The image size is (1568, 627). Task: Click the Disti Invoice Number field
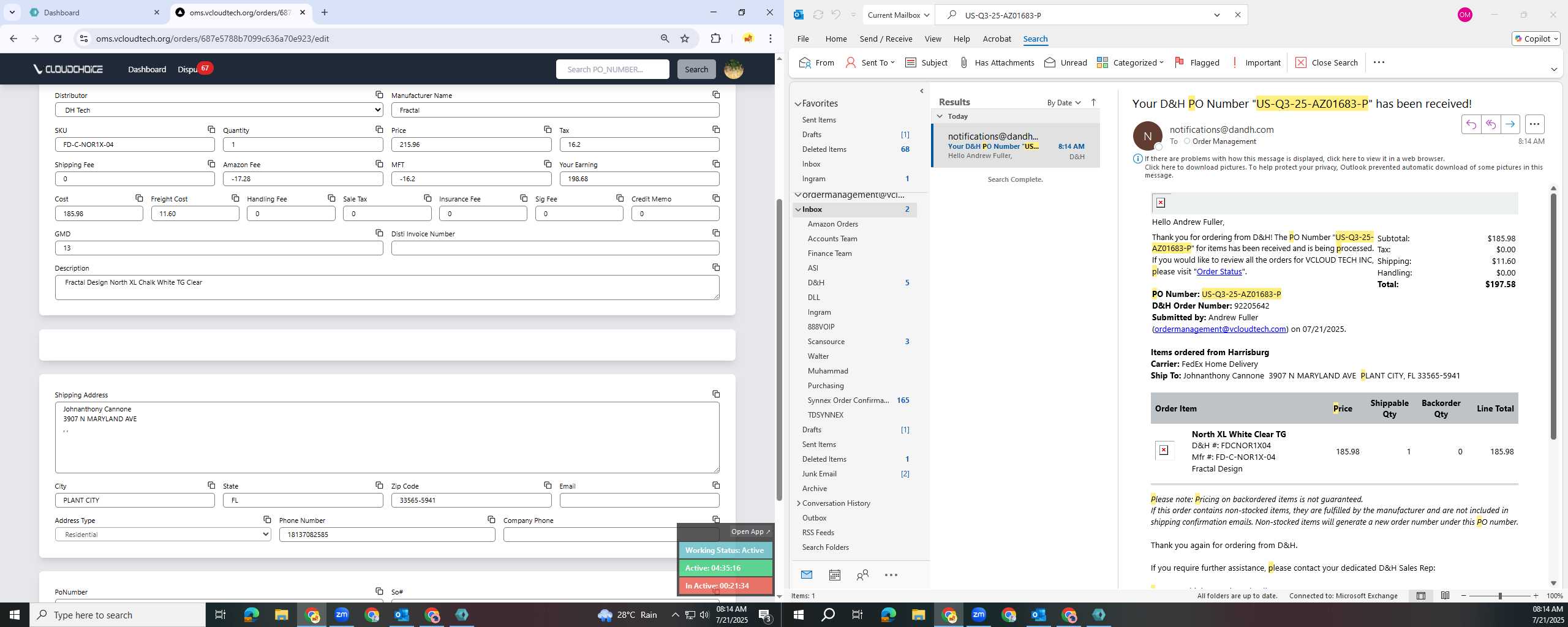coord(555,248)
